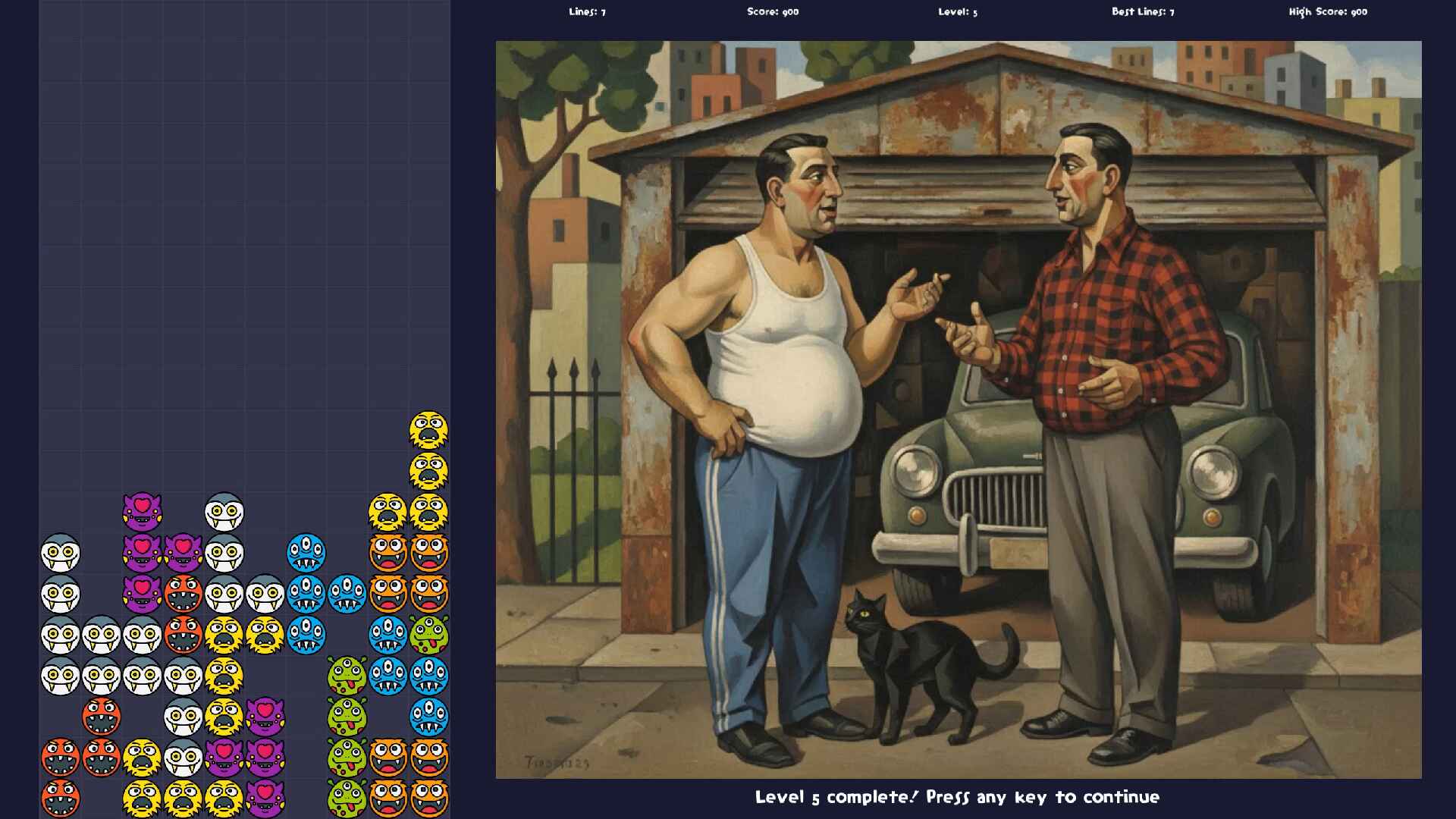Click the Level: 5 indicator

tap(957, 11)
